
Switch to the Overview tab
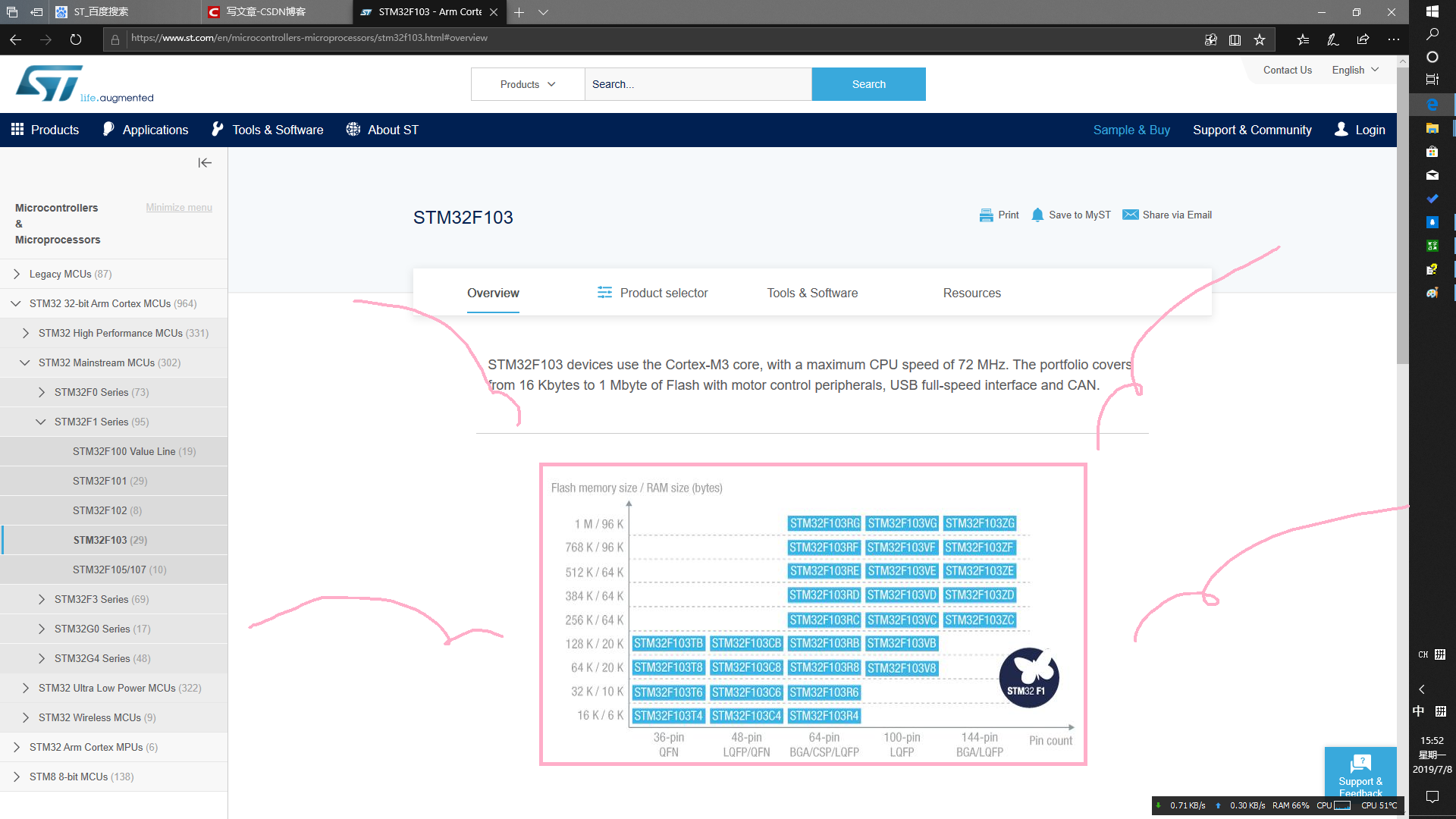click(x=493, y=293)
